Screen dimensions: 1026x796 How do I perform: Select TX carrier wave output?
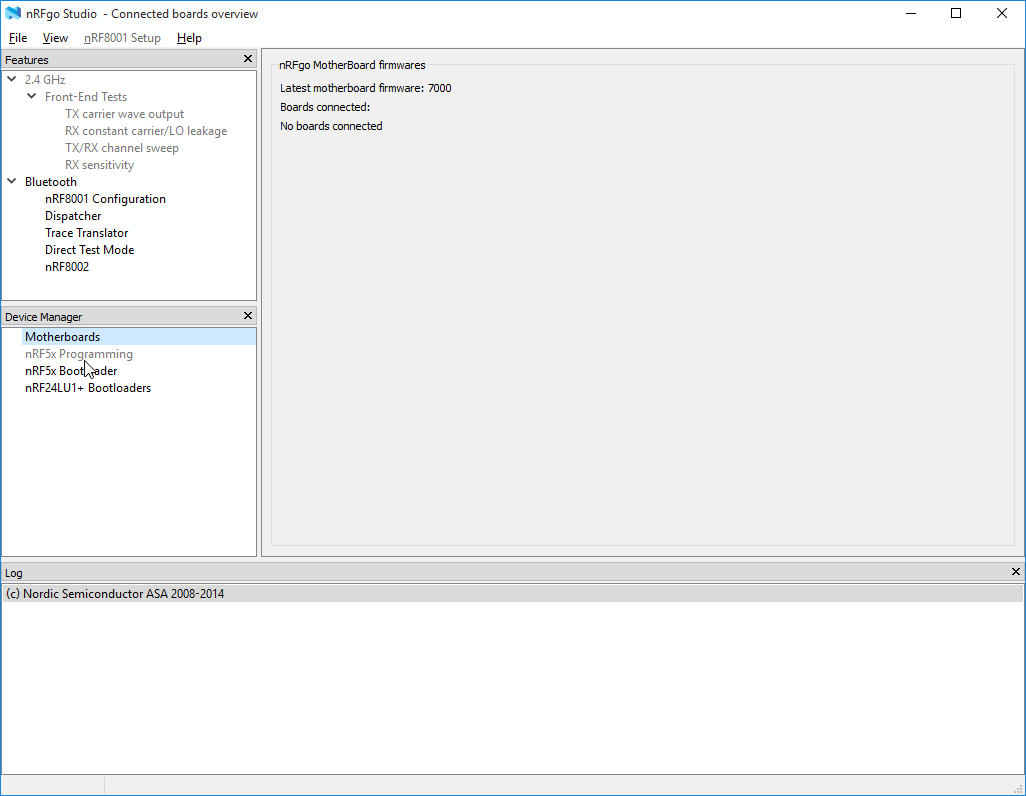click(x=124, y=114)
